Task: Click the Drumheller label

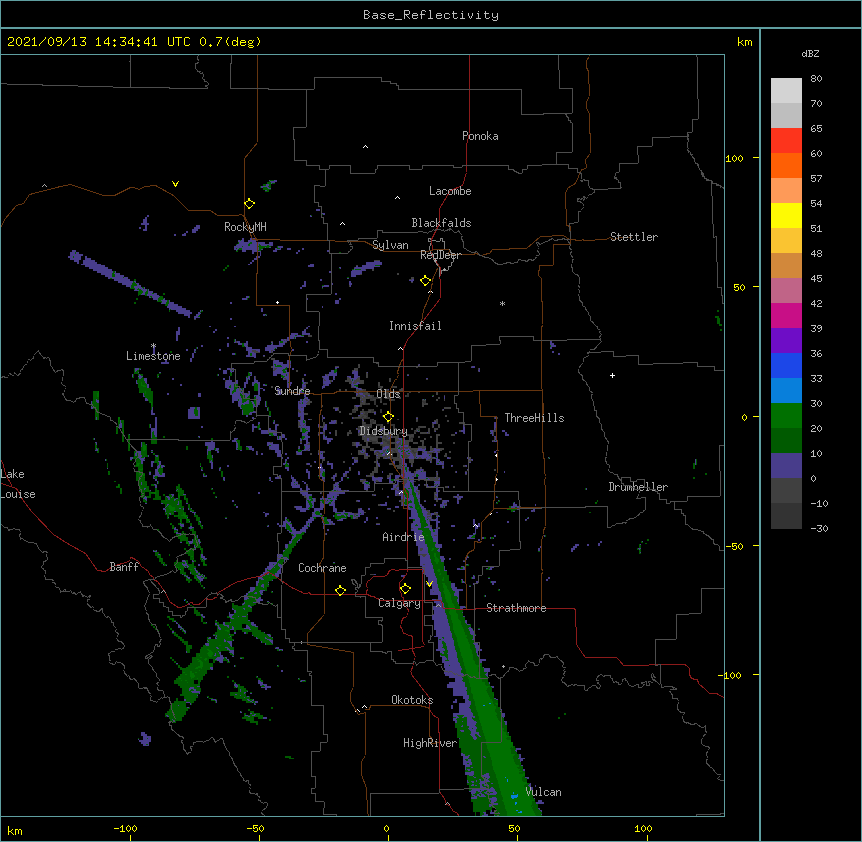Action: (638, 487)
